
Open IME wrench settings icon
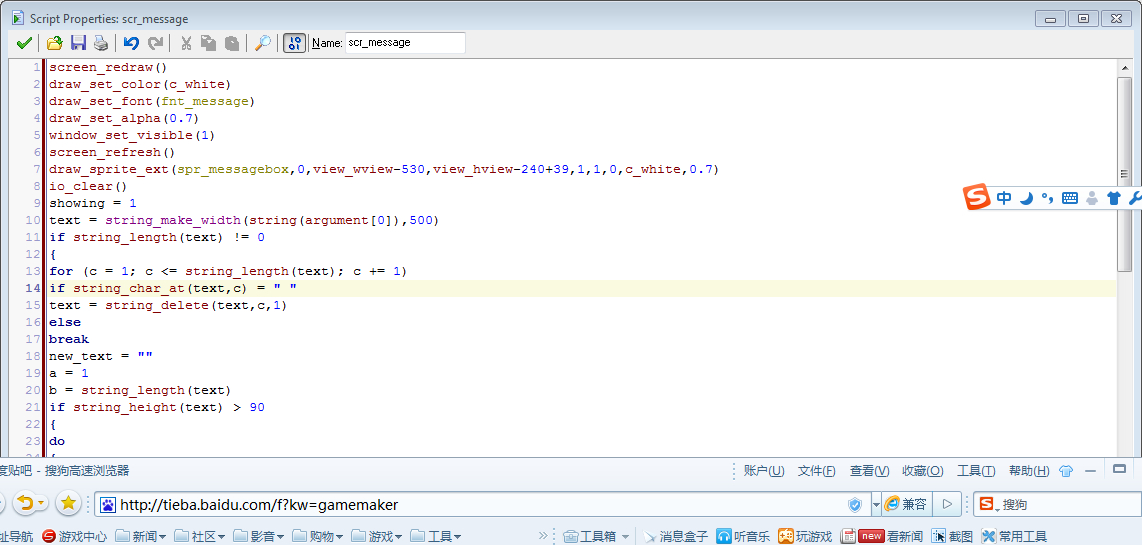click(x=1135, y=198)
